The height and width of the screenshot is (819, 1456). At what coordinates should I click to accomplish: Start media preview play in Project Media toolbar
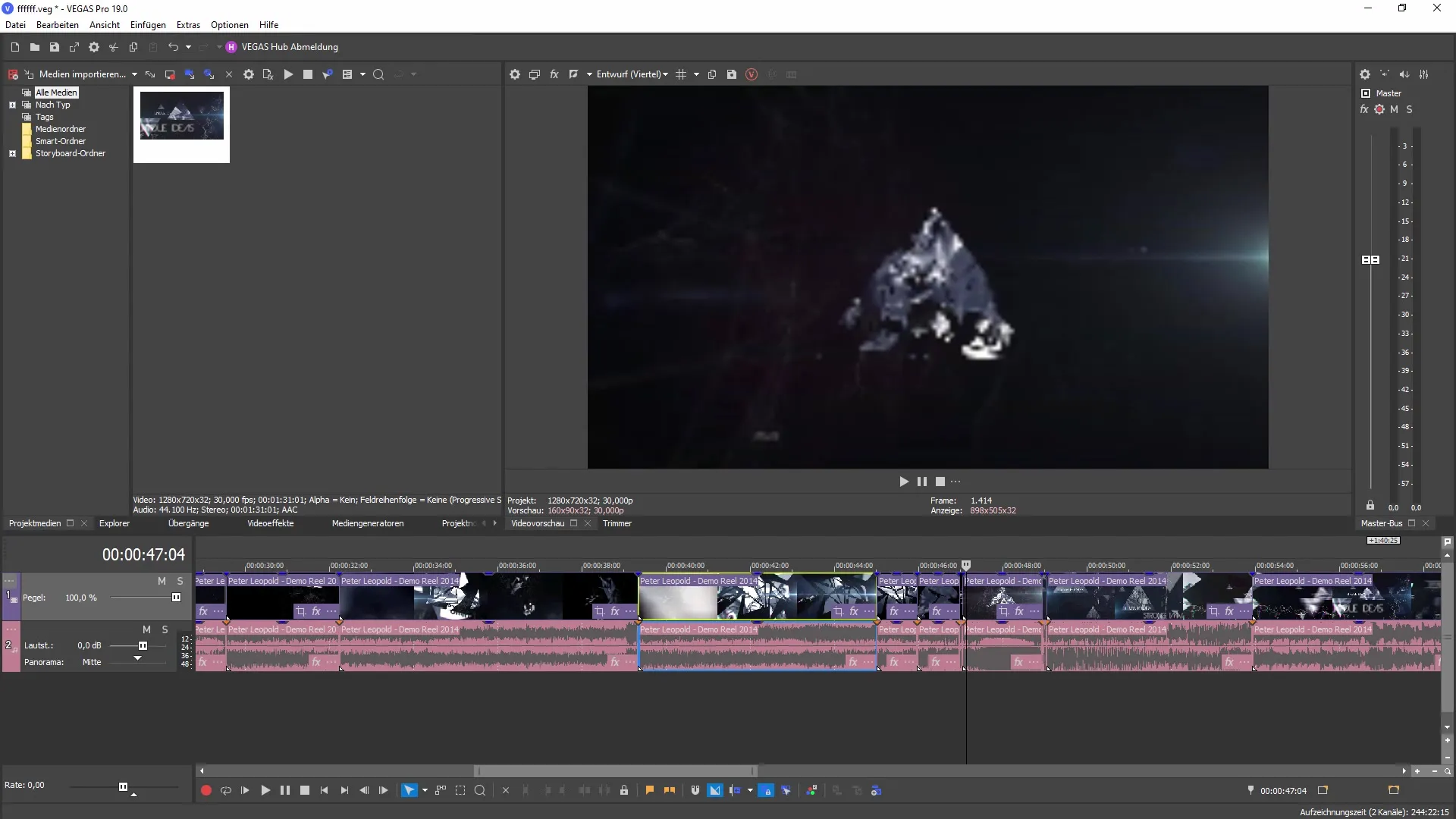[288, 74]
